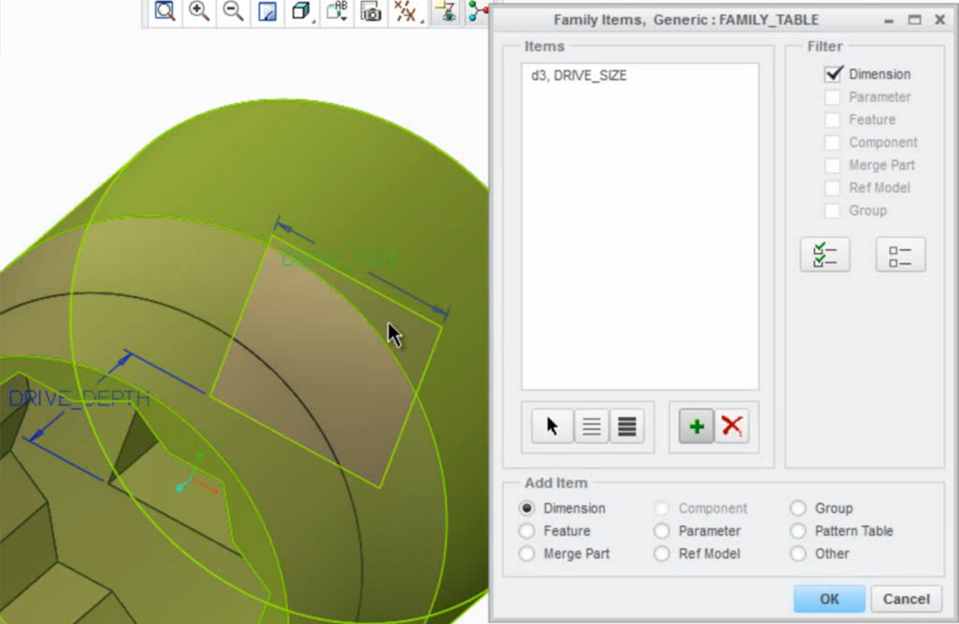This screenshot has height=624, width=959.
Task: Toggle the Group filter checkbox
Action: point(832,210)
